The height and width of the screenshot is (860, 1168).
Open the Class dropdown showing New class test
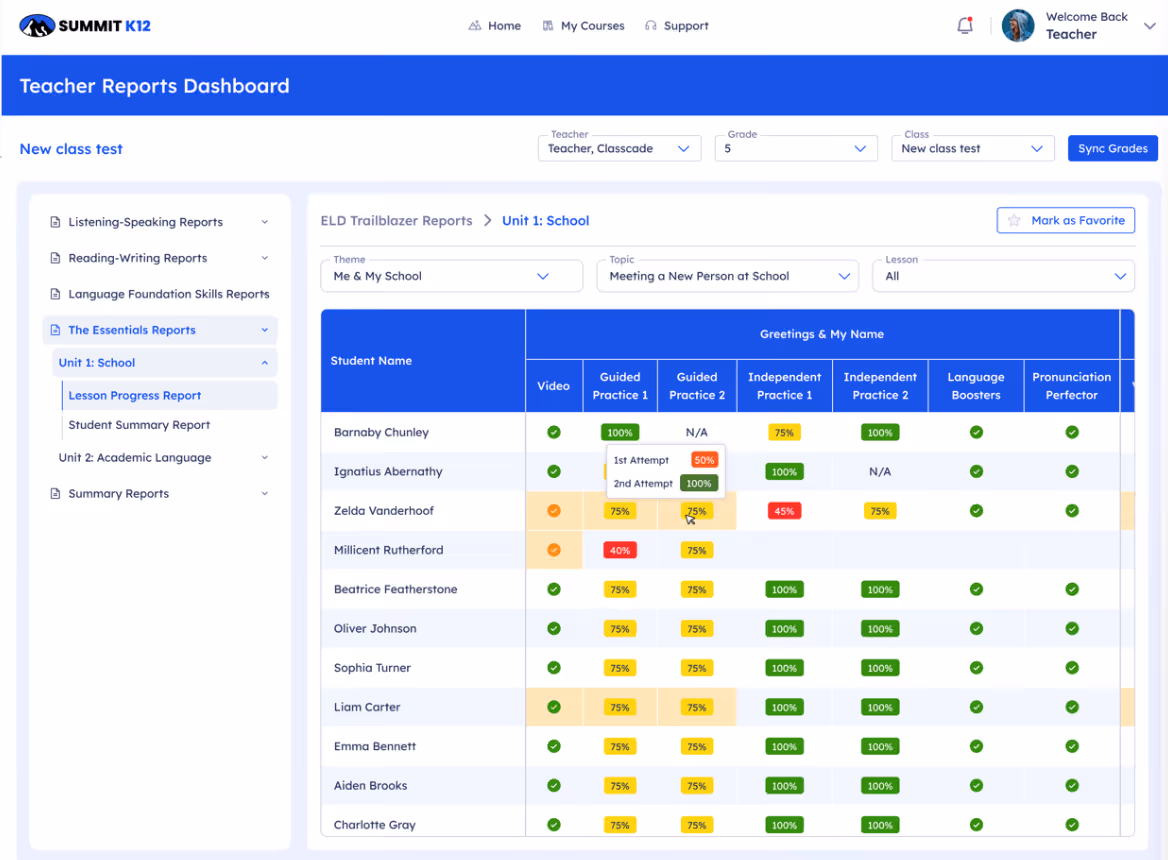coord(972,148)
